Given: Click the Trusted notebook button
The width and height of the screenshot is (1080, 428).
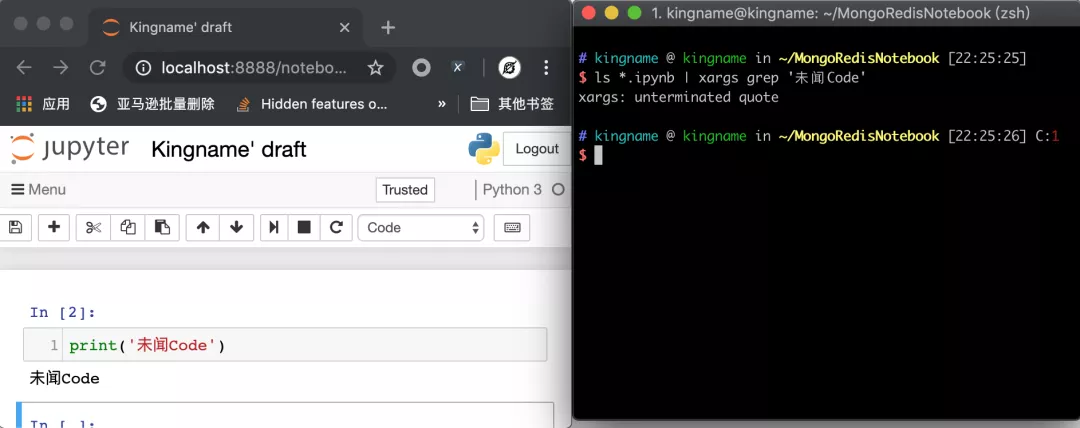Looking at the screenshot, I should click(405, 190).
